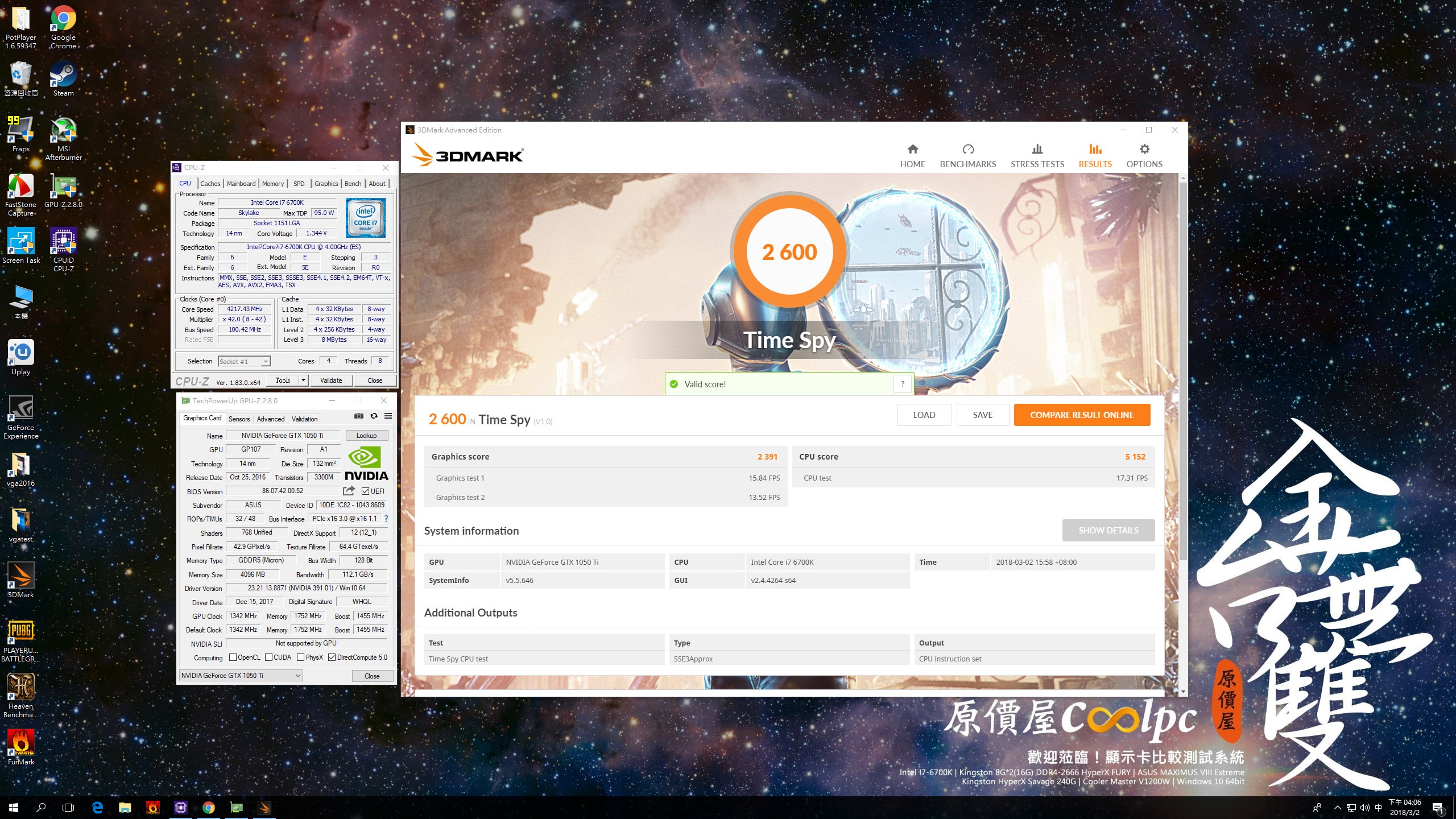Click the GPU-Z screenshot camera icon
Viewport: 1456px width, 819px height.
[x=359, y=416]
